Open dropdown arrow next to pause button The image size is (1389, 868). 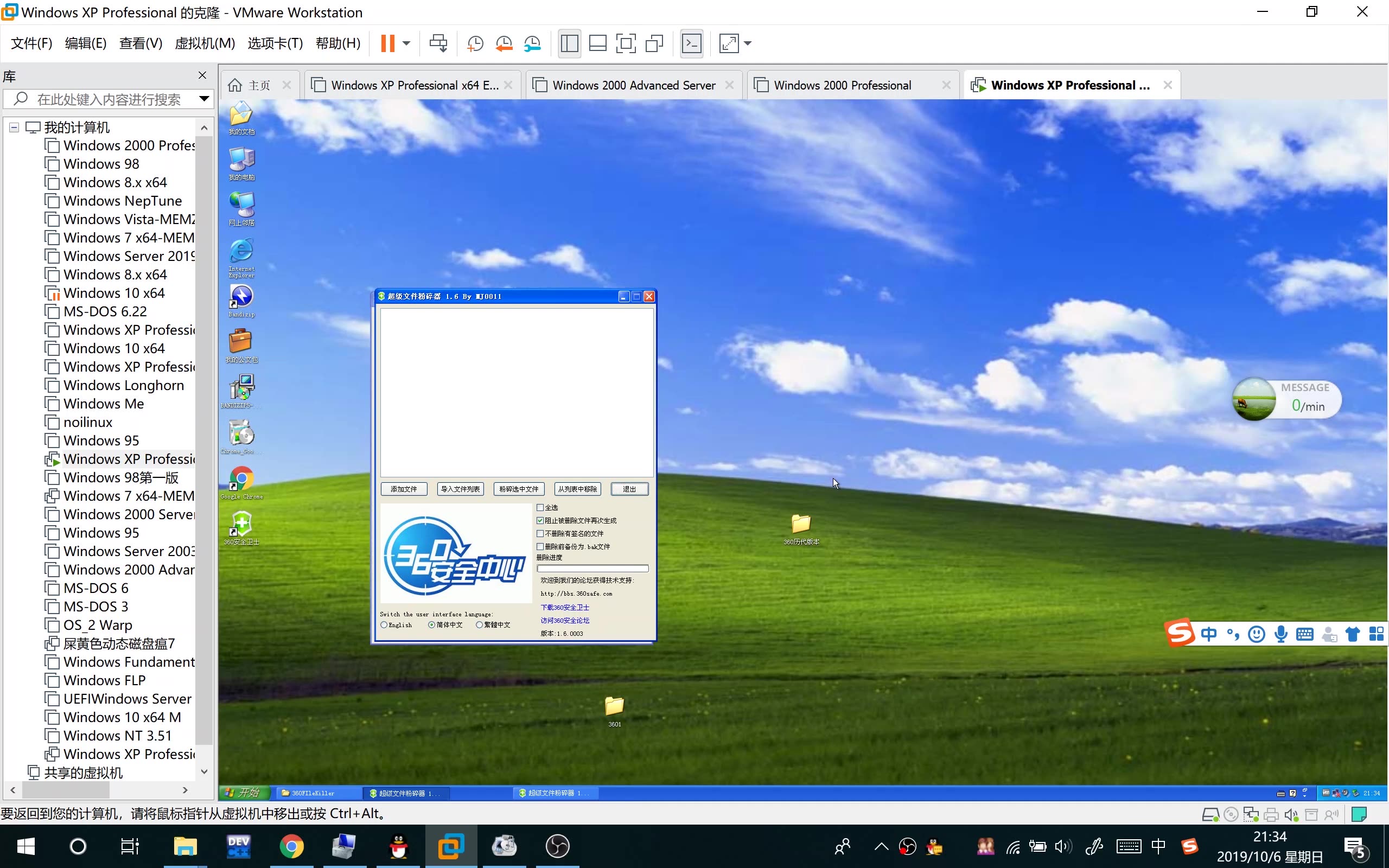(406, 43)
